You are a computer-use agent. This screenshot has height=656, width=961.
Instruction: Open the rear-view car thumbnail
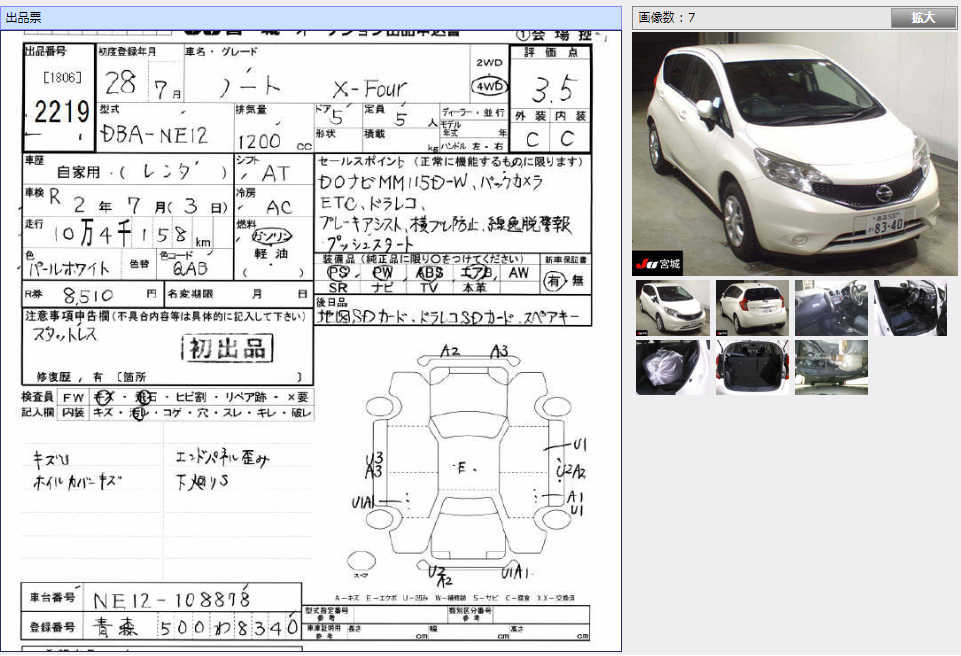[x=751, y=307]
